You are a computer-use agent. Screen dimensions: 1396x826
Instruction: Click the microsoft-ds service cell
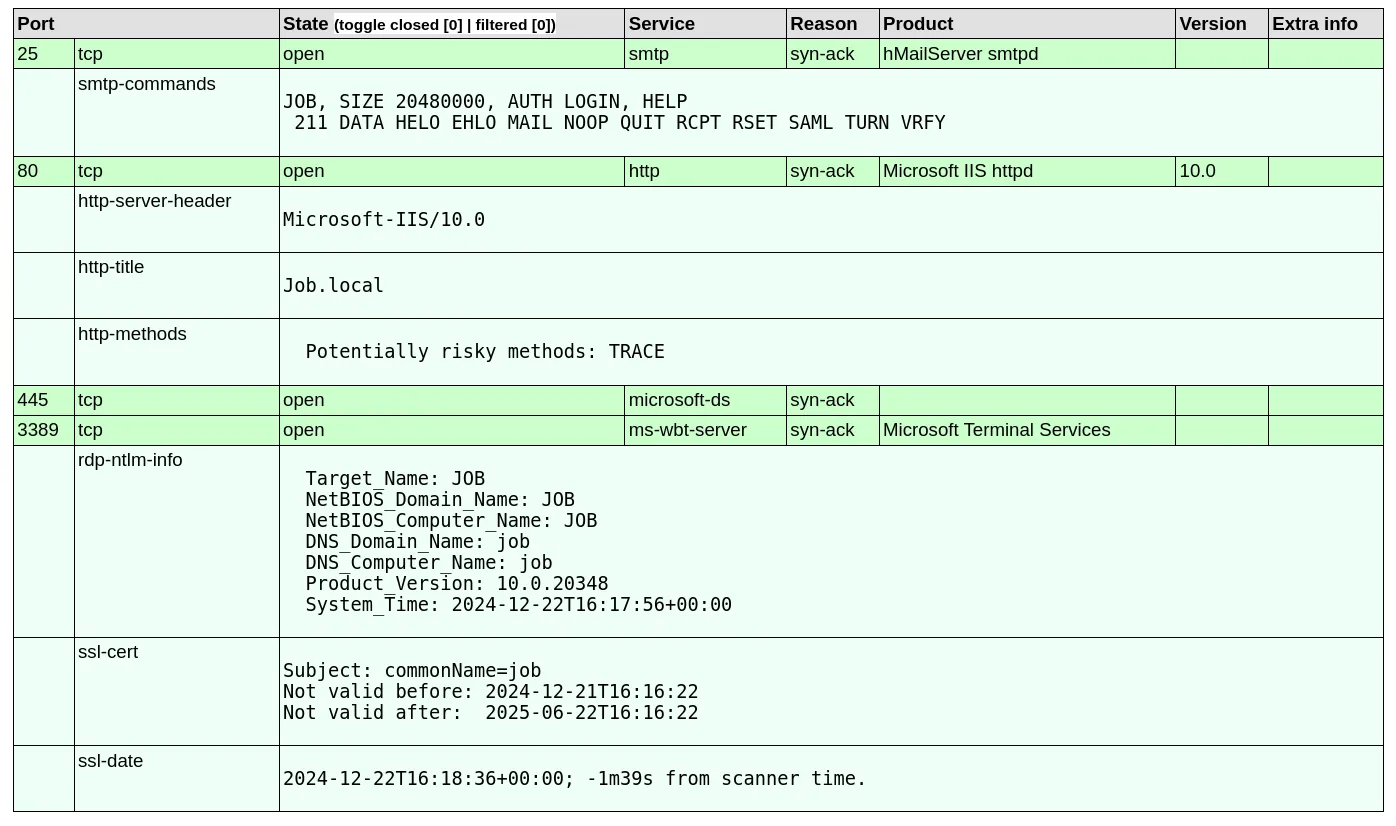pos(705,400)
